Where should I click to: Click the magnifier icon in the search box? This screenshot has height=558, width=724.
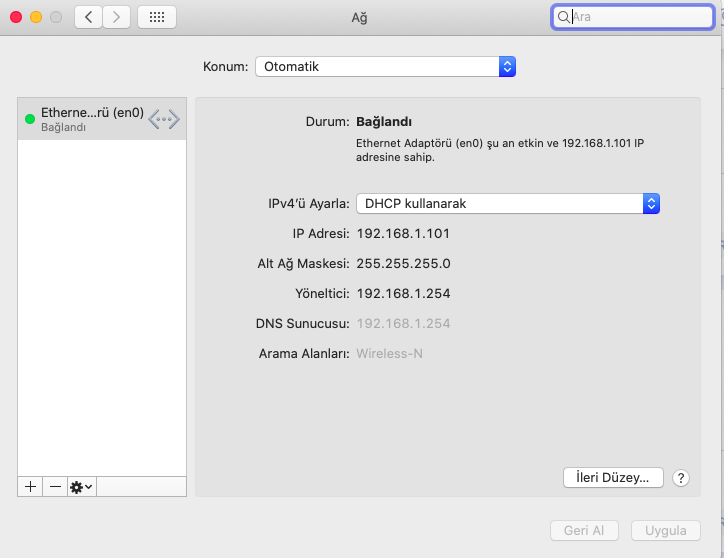564,17
